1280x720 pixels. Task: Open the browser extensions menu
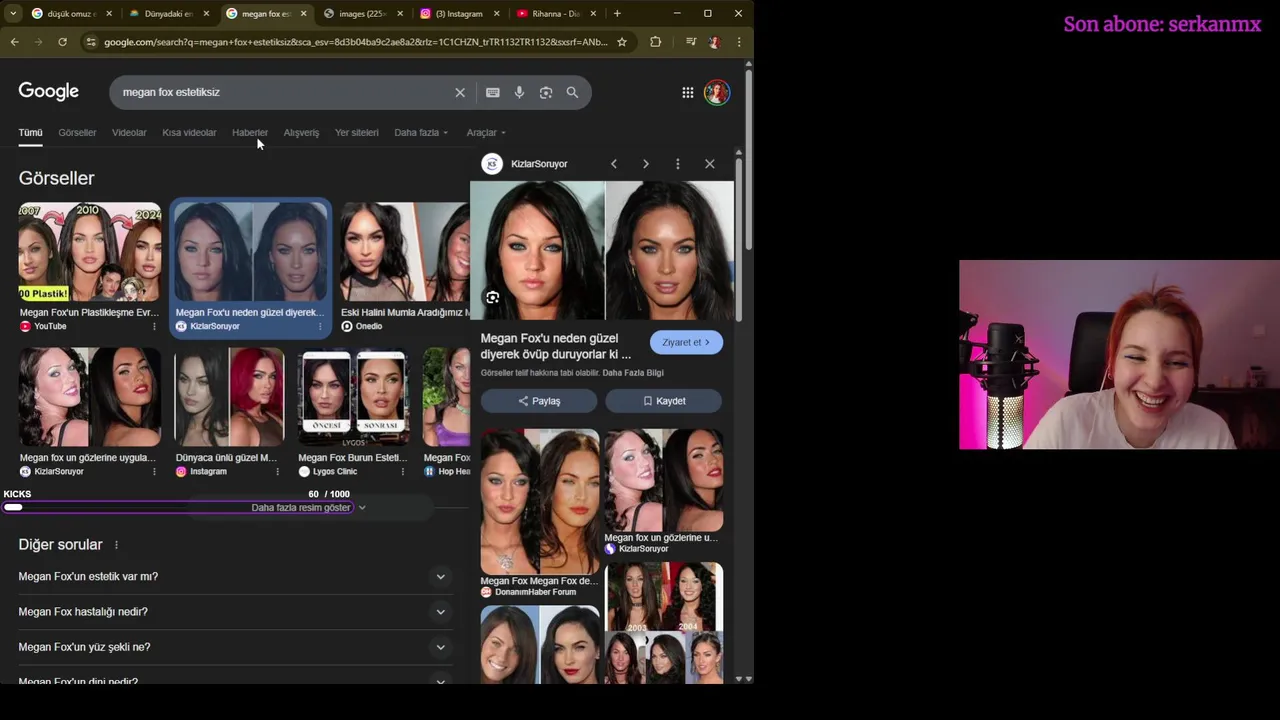coord(656,42)
